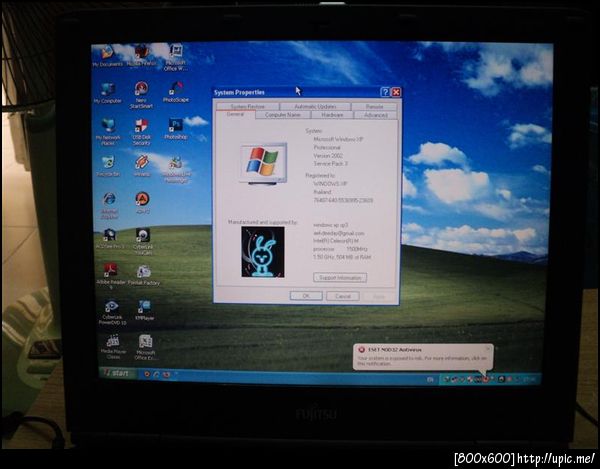
Task: Click the ESET NOD32 tray icon
Action: [x=485, y=379]
